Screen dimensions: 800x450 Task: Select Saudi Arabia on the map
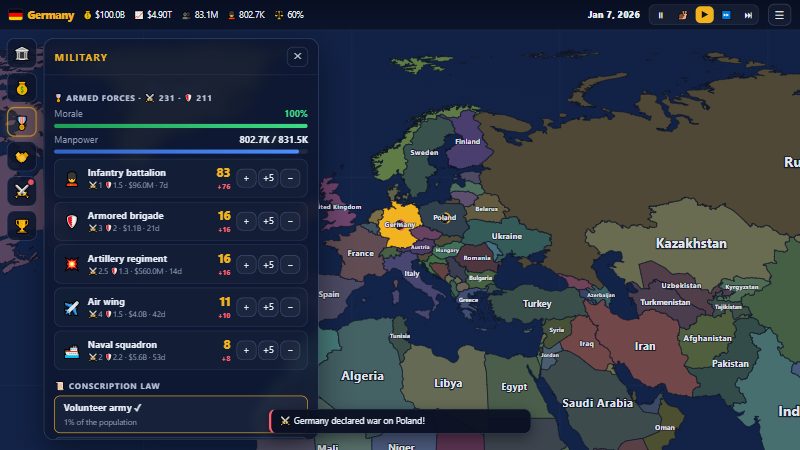point(597,403)
